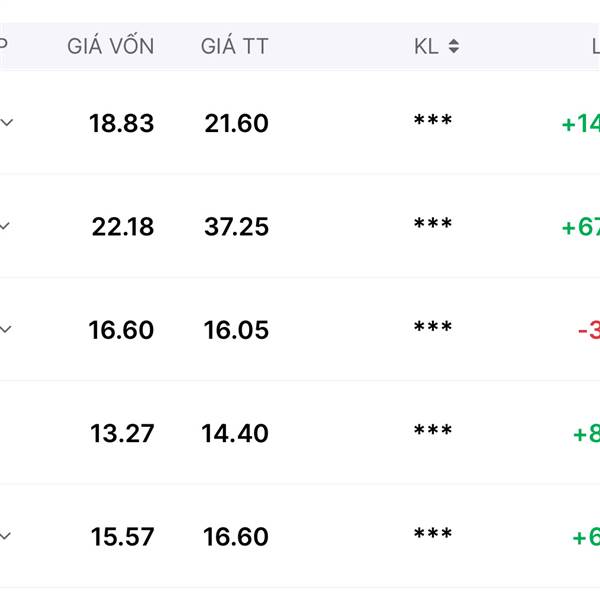Sort by the KL column arrows
The height and width of the screenshot is (600, 600).
[x=453, y=46]
